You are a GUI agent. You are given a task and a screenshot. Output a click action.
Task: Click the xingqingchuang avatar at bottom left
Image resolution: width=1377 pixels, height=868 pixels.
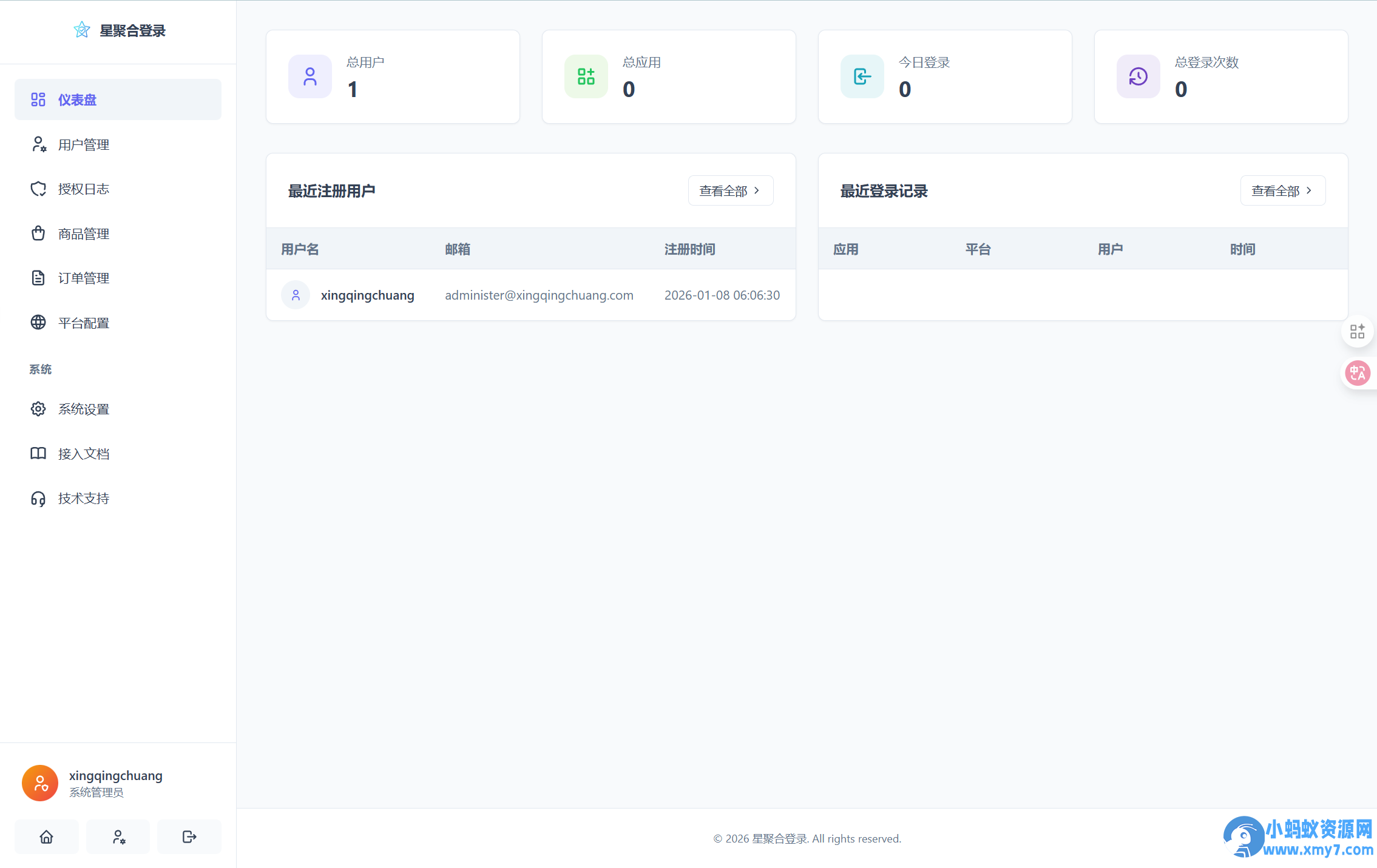pos(39,782)
